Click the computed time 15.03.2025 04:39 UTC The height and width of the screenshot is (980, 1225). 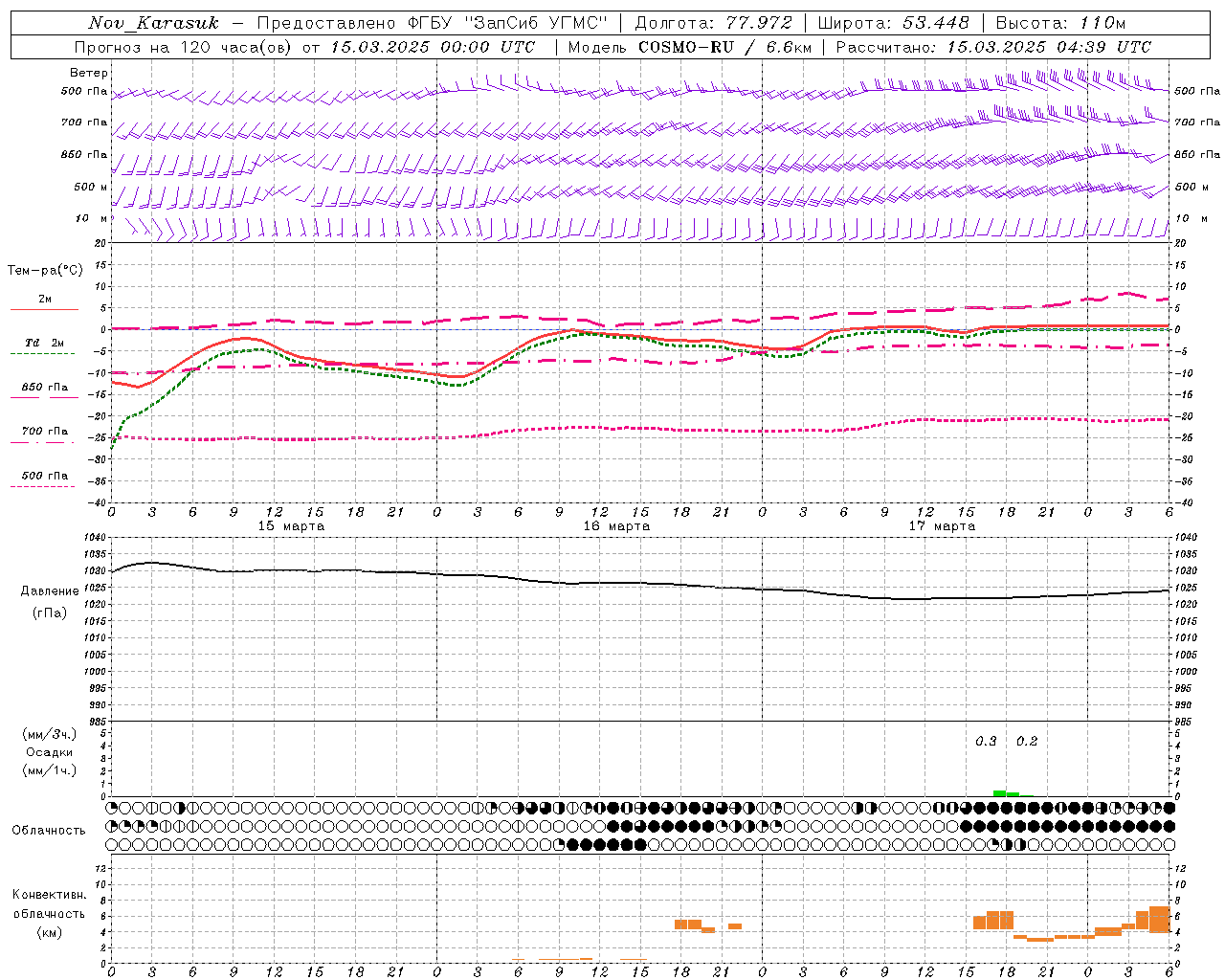click(1049, 47)
